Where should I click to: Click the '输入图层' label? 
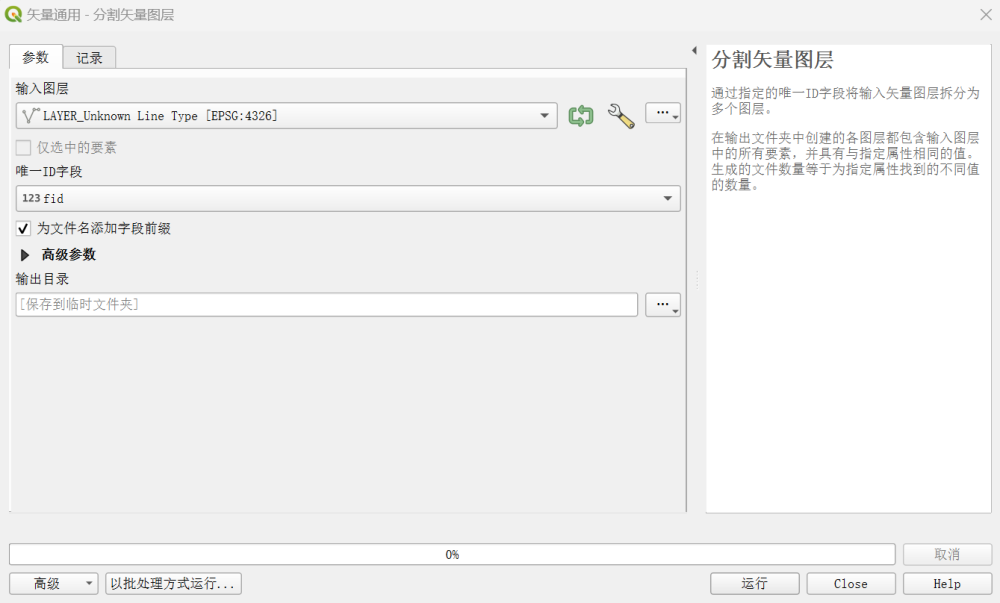coord(42,89)
